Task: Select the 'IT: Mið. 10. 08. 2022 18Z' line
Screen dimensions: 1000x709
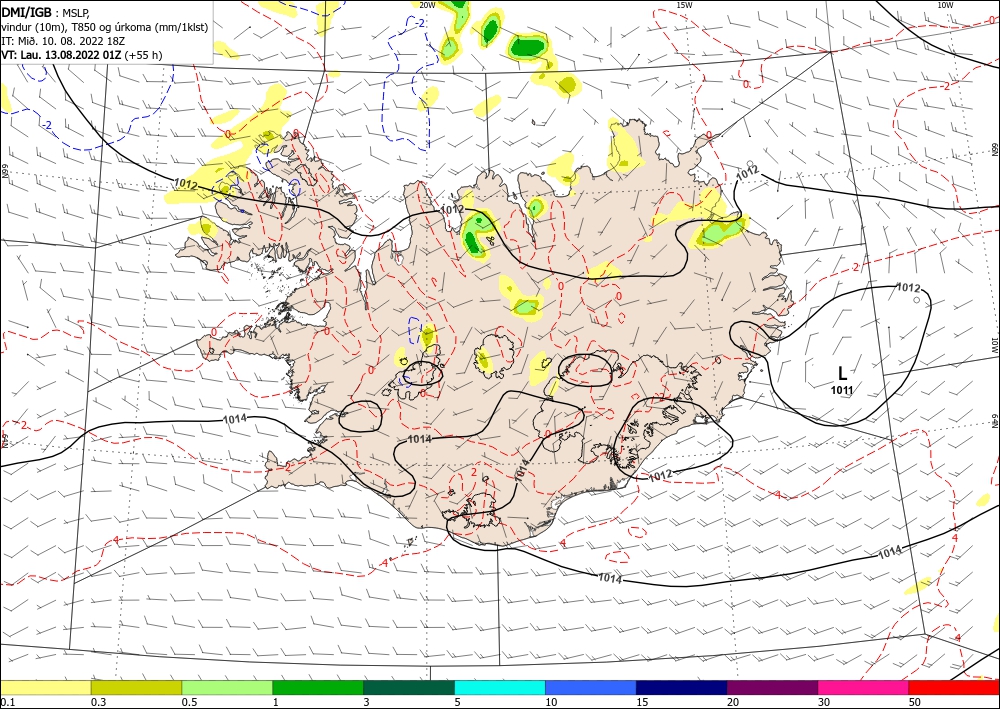Action: tap(63, 41)
